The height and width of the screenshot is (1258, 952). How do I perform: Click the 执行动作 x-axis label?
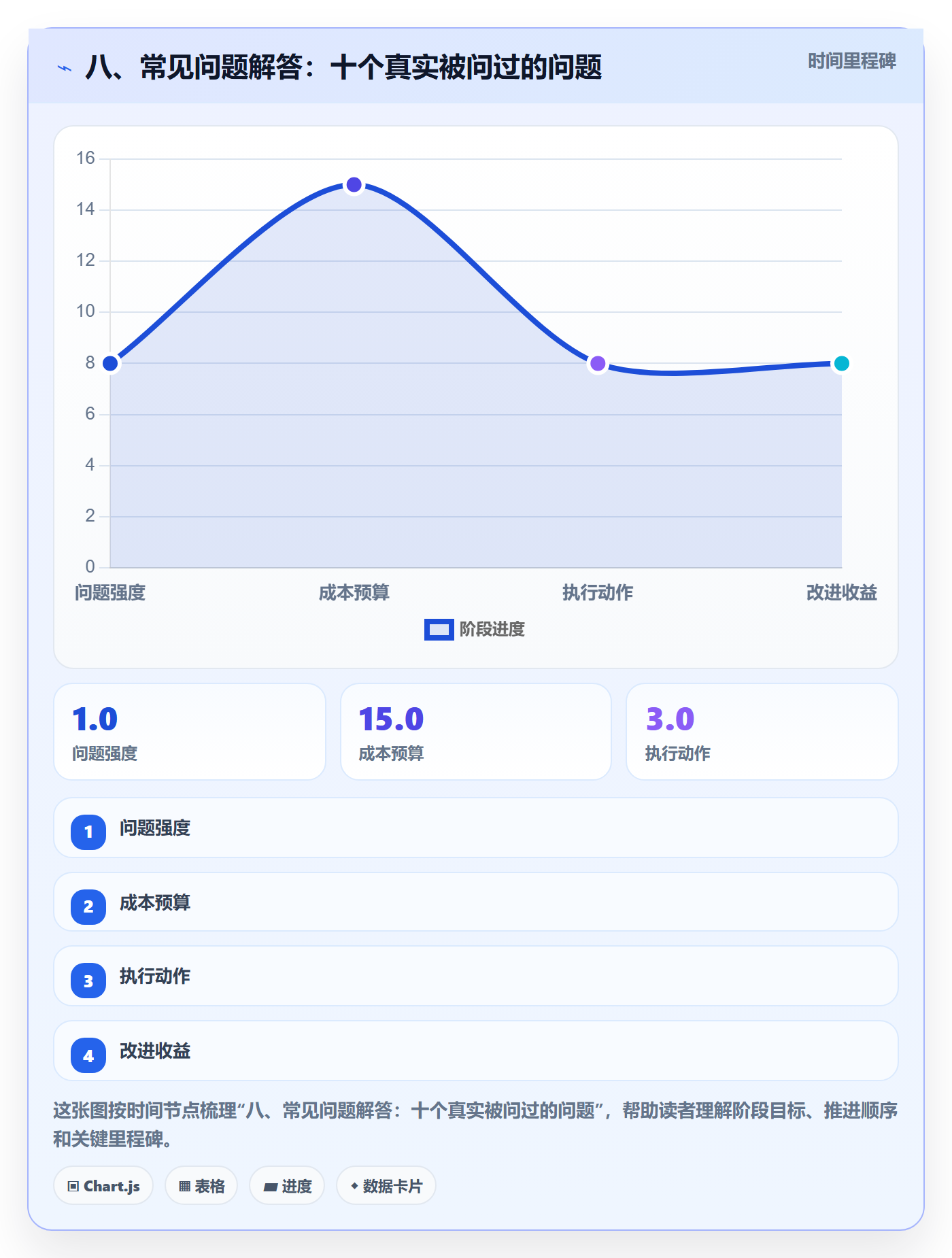coord(598,592)
